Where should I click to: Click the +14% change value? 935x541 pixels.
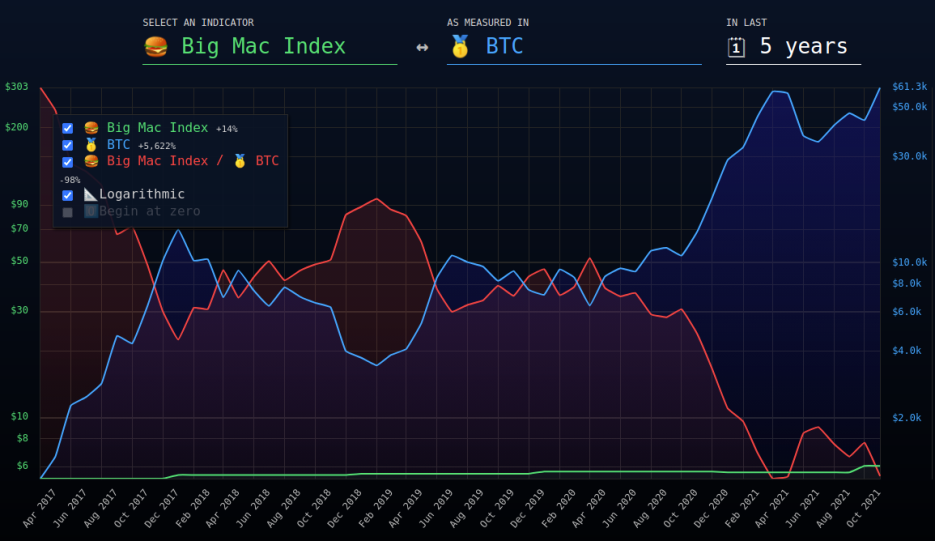(x=227, y=129)
